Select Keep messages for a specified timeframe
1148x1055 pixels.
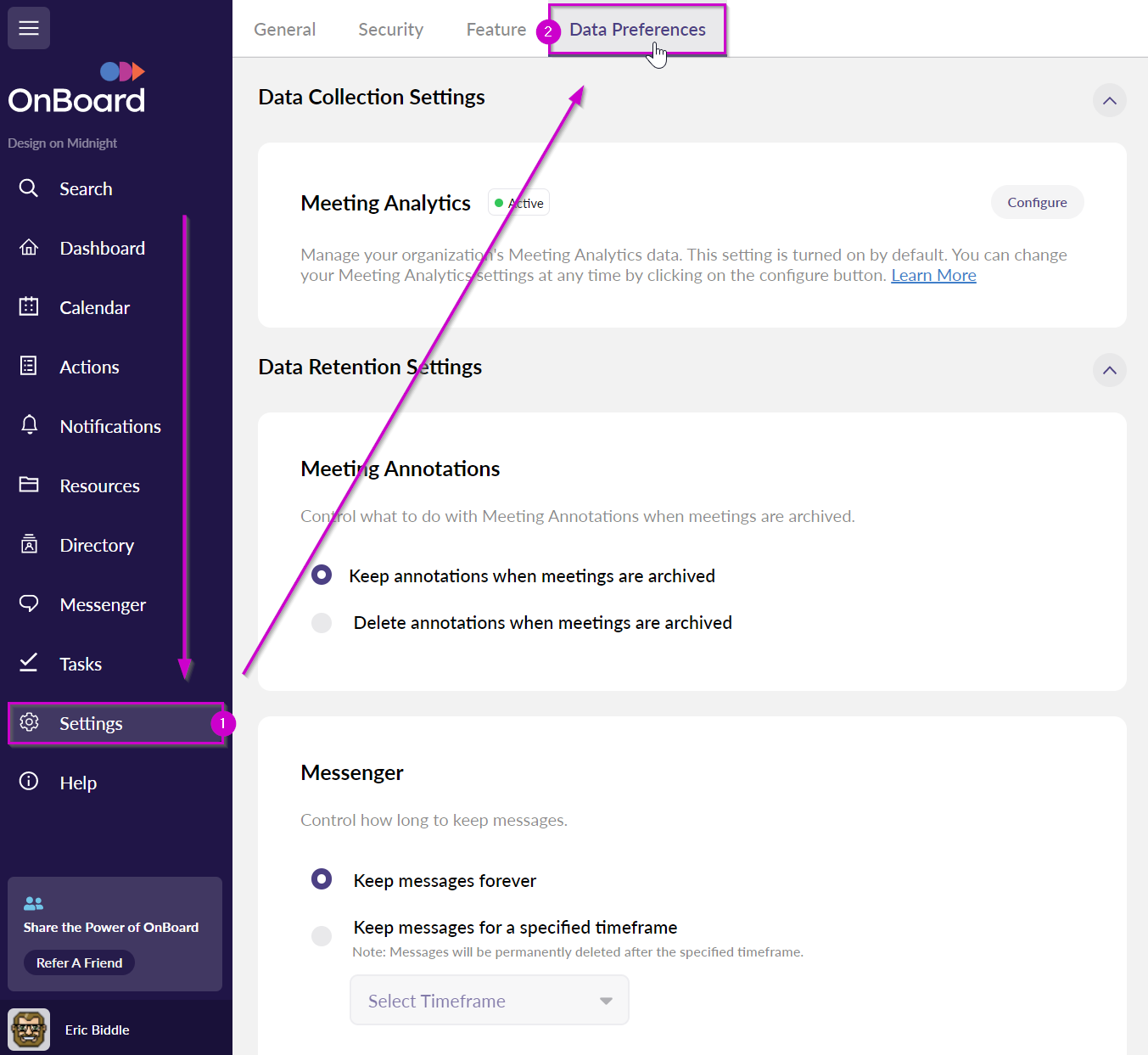point(322,936)
